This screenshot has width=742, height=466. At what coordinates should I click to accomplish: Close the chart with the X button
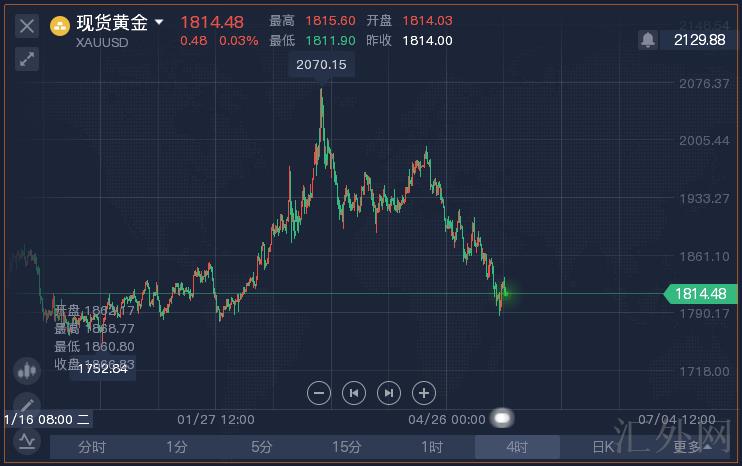27,25
